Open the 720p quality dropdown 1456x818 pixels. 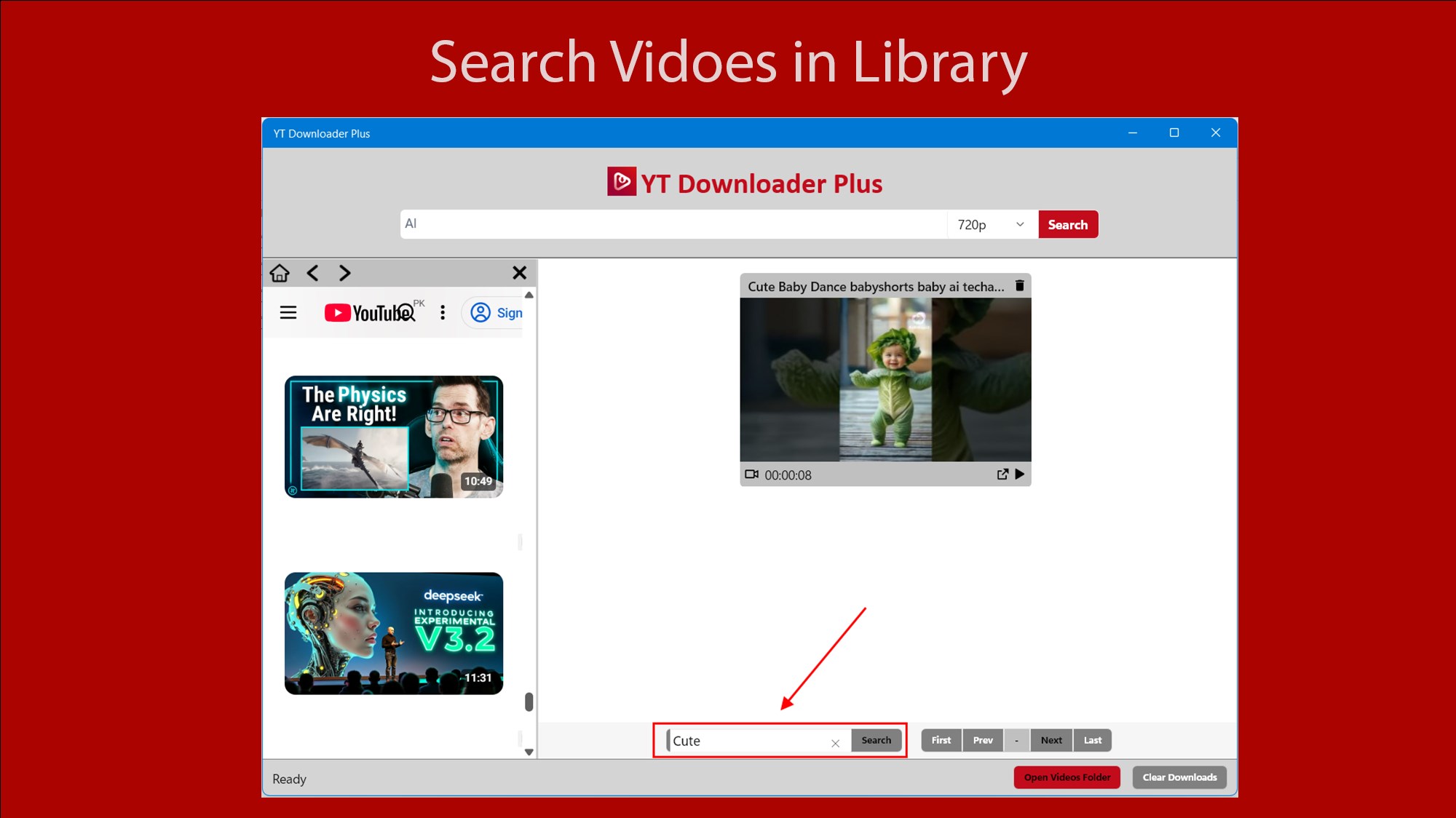click(992, 225)
